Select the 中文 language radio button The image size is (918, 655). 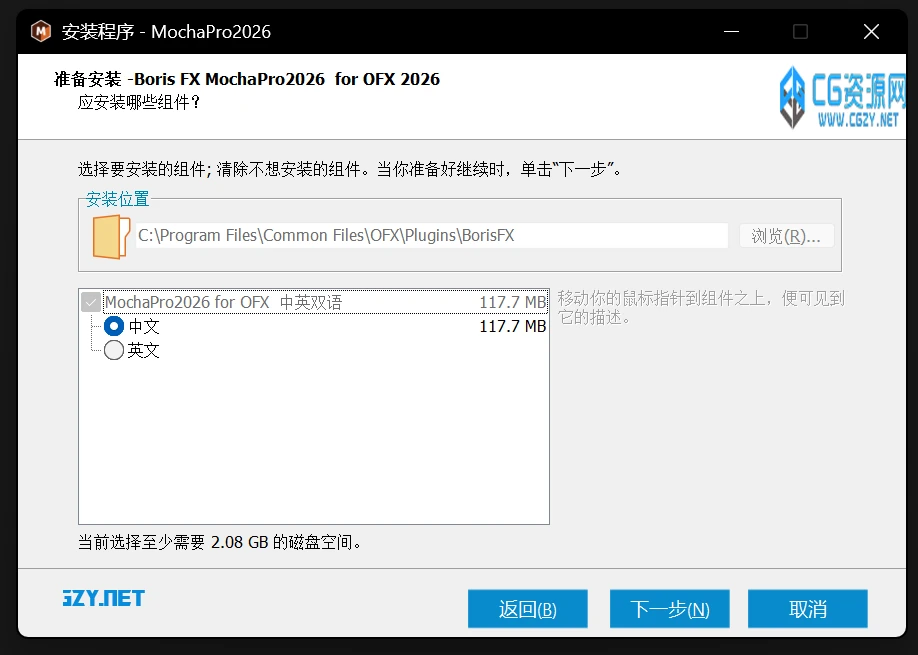pyautogui.click(x=113, y=326)
